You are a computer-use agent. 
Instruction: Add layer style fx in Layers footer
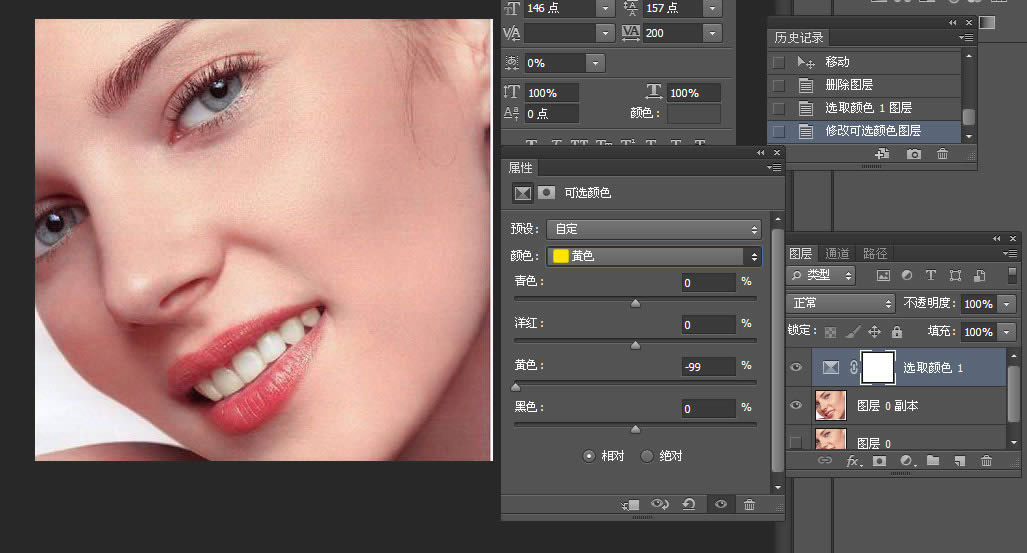coord(853,461)
